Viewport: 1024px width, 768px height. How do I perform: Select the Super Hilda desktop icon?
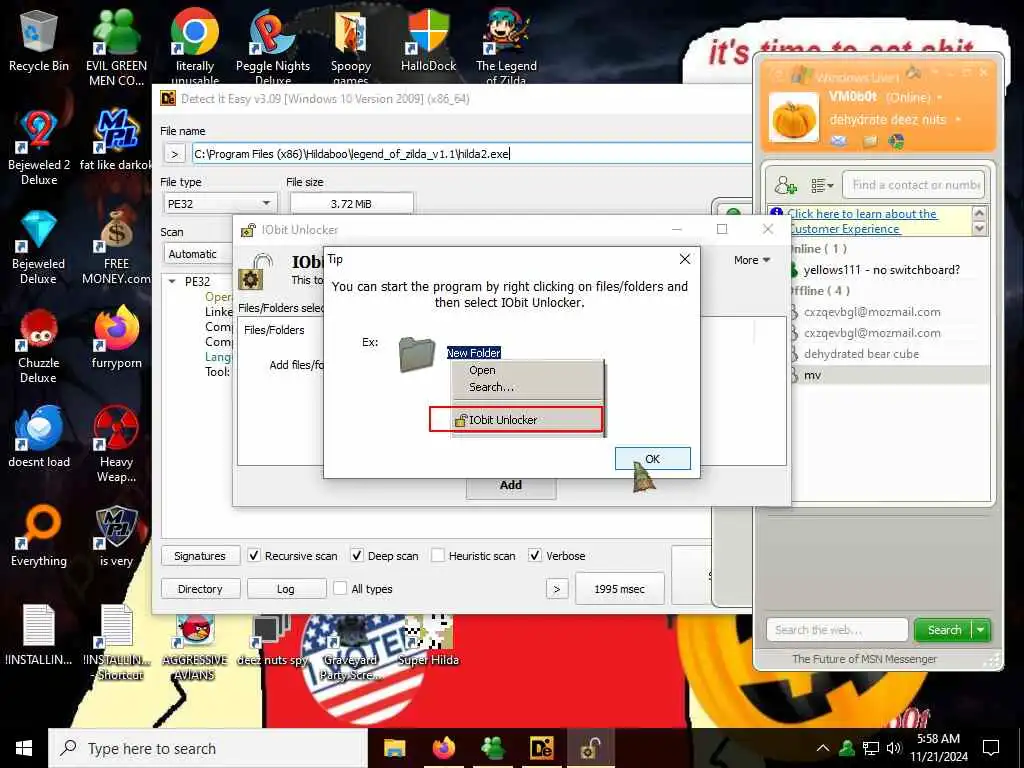(428, 640)
